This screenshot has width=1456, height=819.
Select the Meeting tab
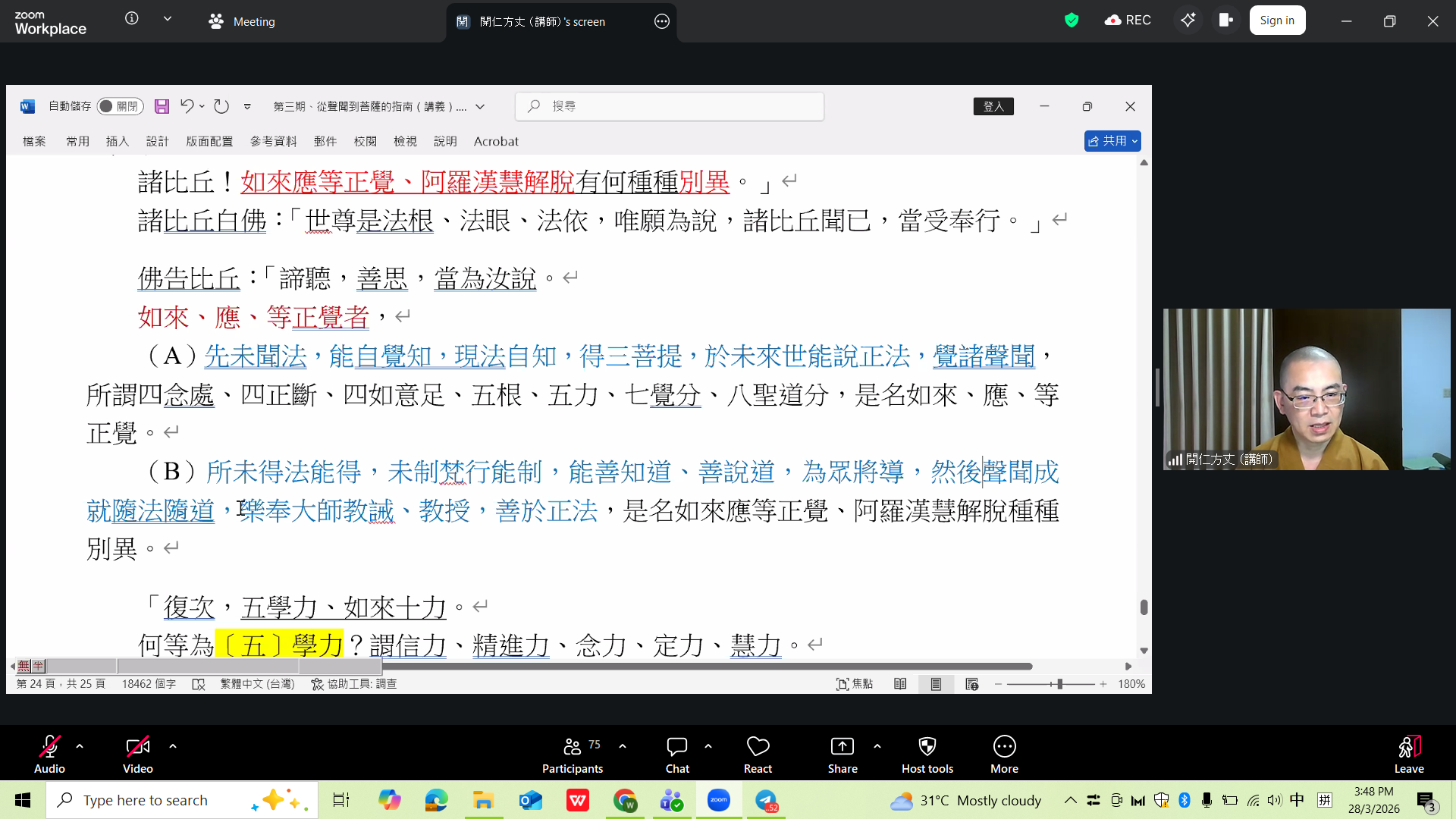tap(243, 21)
